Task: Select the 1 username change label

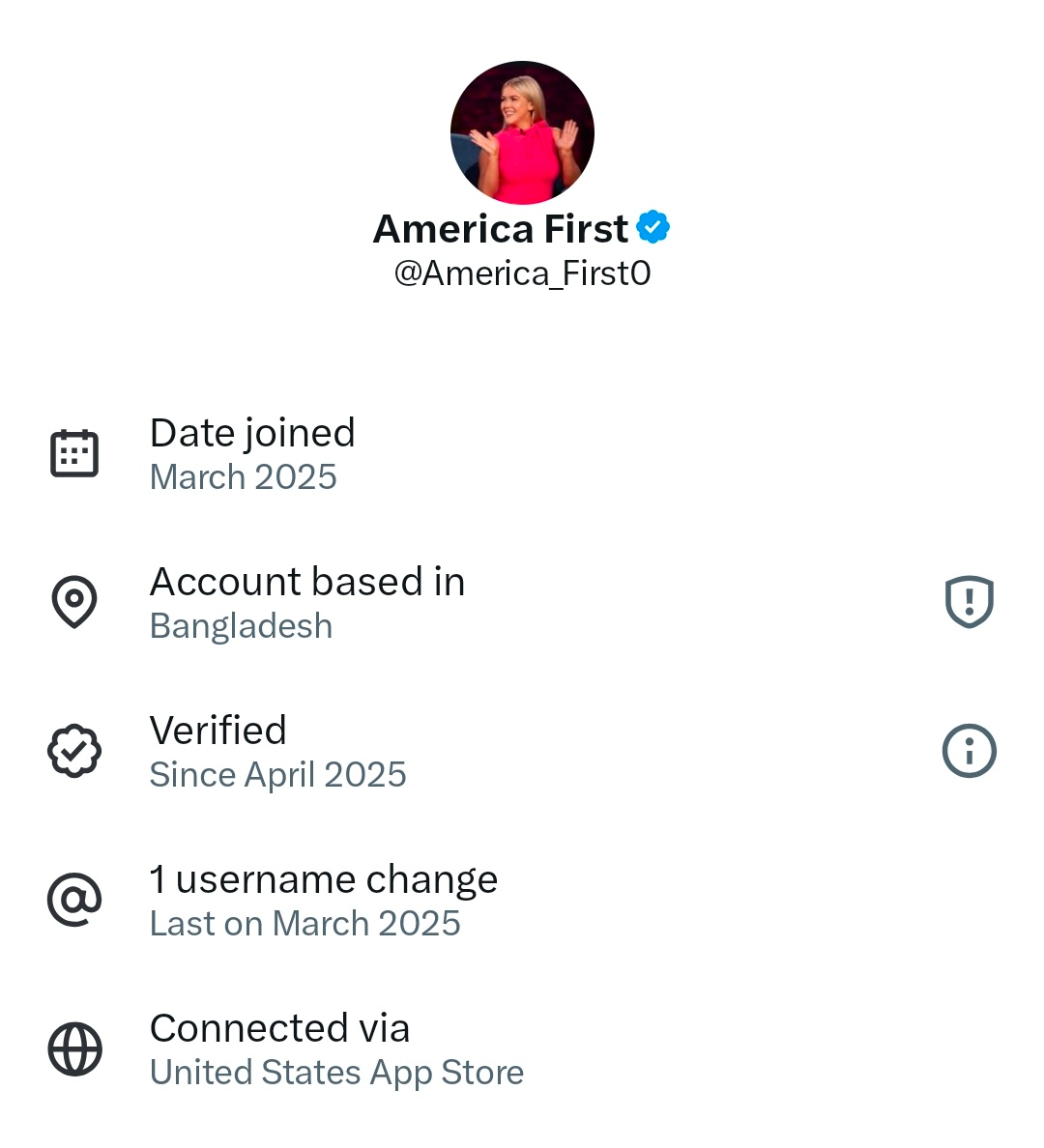Action: tap(324, 879)
